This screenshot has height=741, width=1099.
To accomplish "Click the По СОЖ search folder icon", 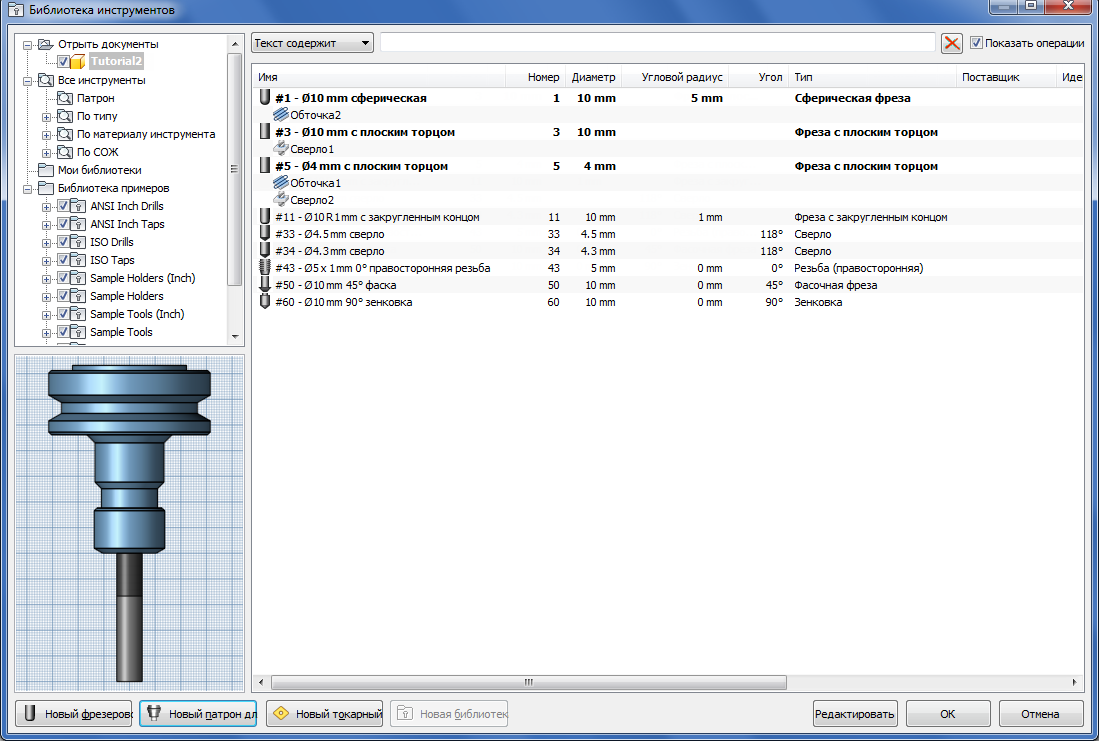I will [x=65, y=152].
